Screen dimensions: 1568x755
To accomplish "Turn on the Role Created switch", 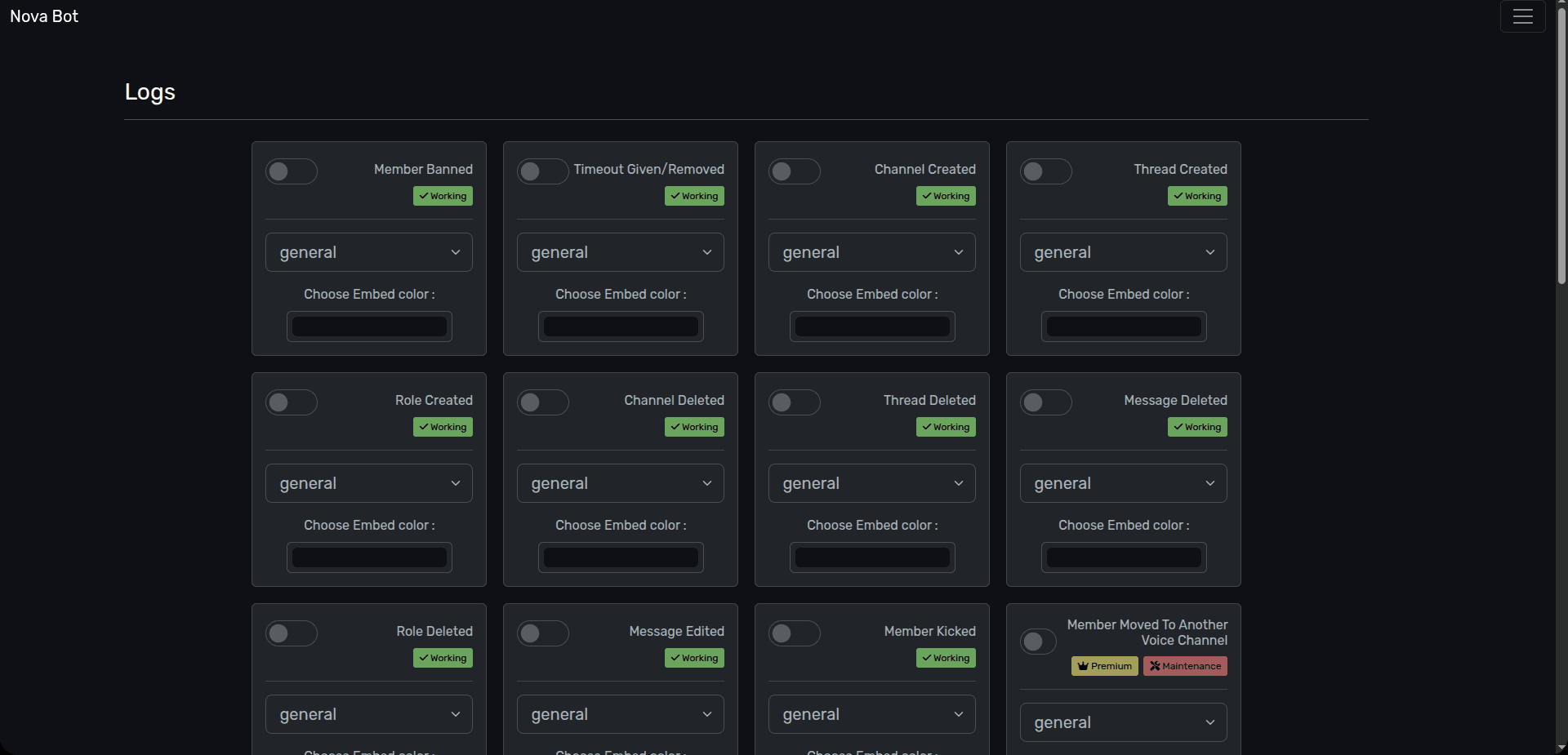I will (x=291, y=402).
